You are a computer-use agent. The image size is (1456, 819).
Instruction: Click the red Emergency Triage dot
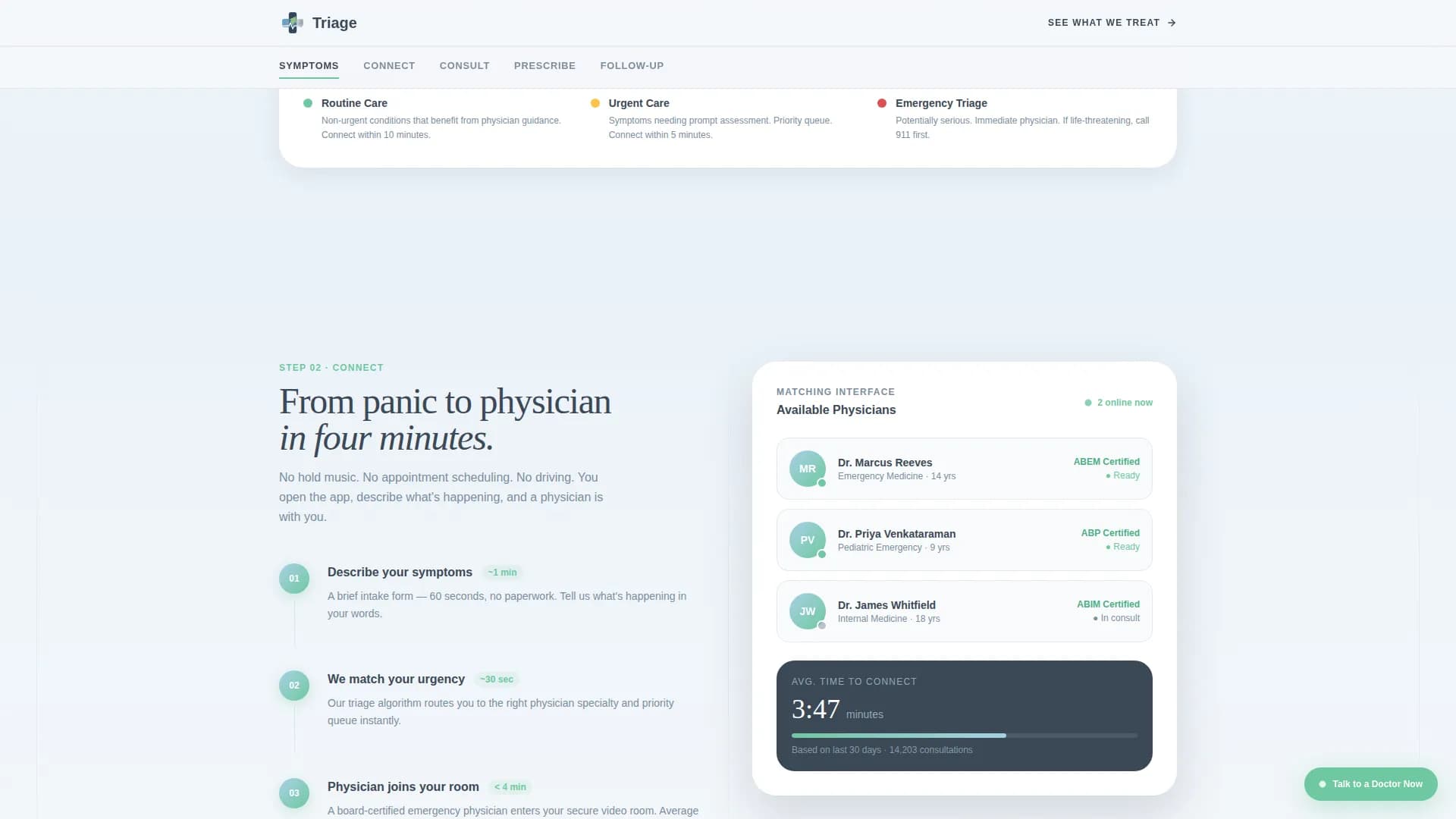[x=882, y=103]
